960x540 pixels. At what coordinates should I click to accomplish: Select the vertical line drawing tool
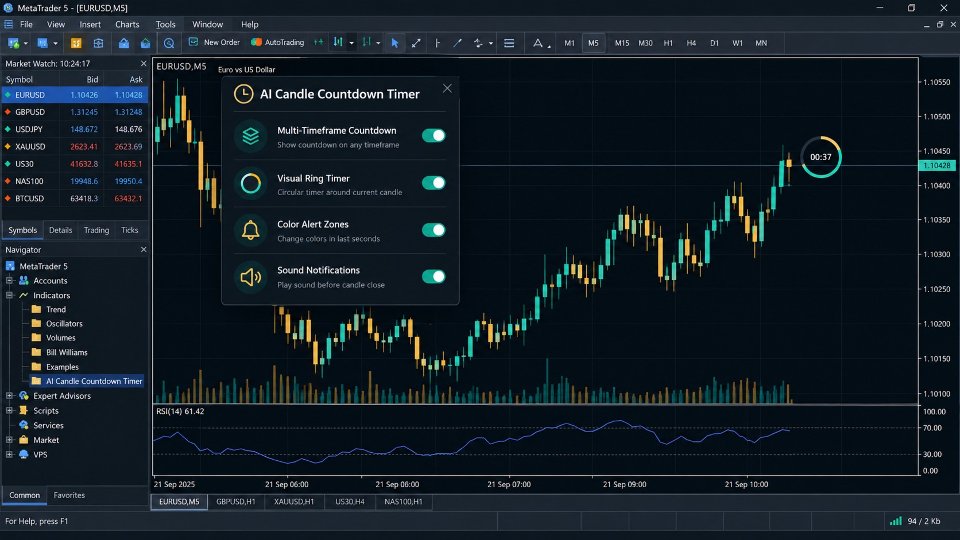437,43
